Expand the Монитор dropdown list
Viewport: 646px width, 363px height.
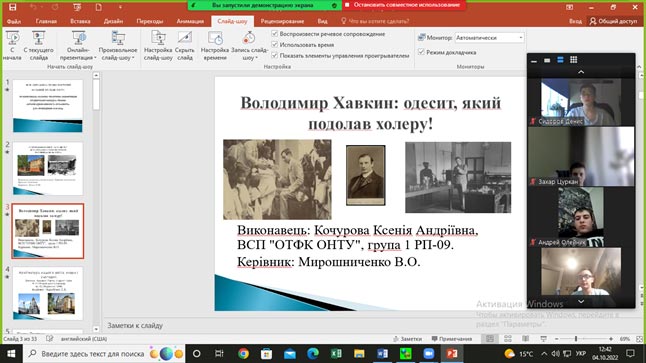[520, 37]
